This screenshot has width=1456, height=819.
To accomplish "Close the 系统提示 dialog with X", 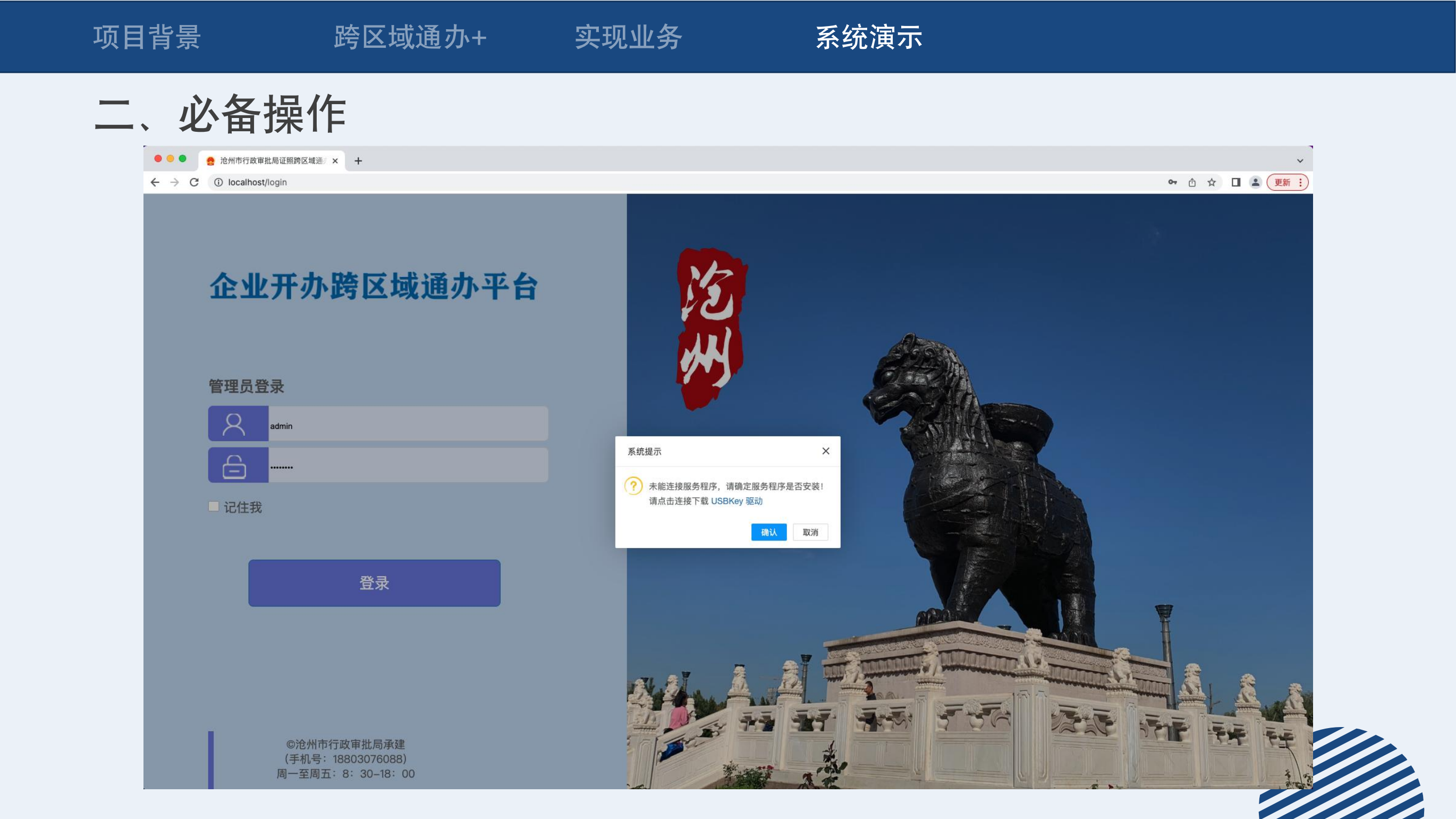I will pos(825,451).
